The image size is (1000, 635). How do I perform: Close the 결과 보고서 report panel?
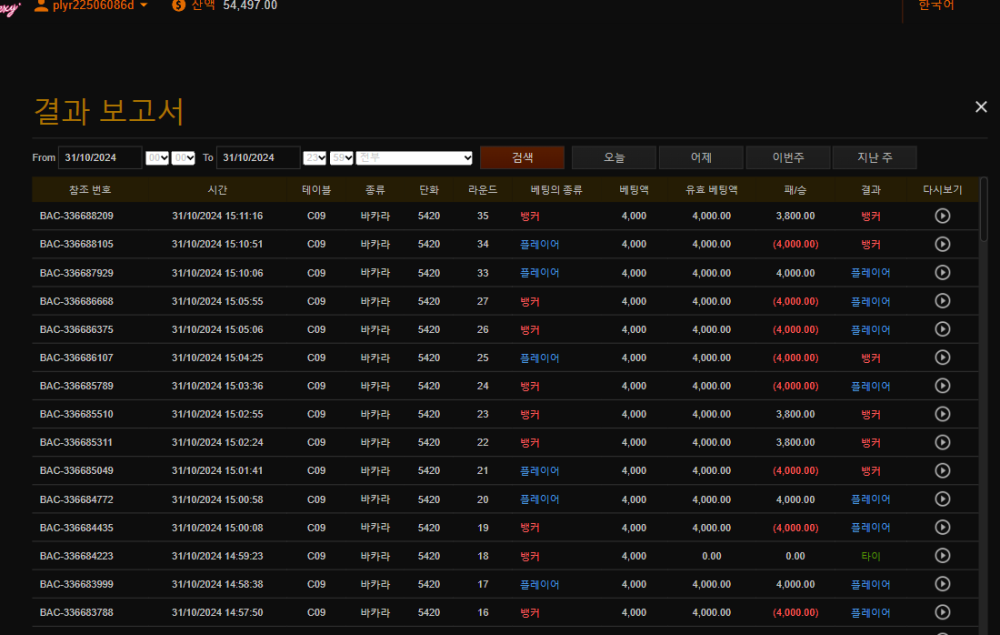pos(981,107)
